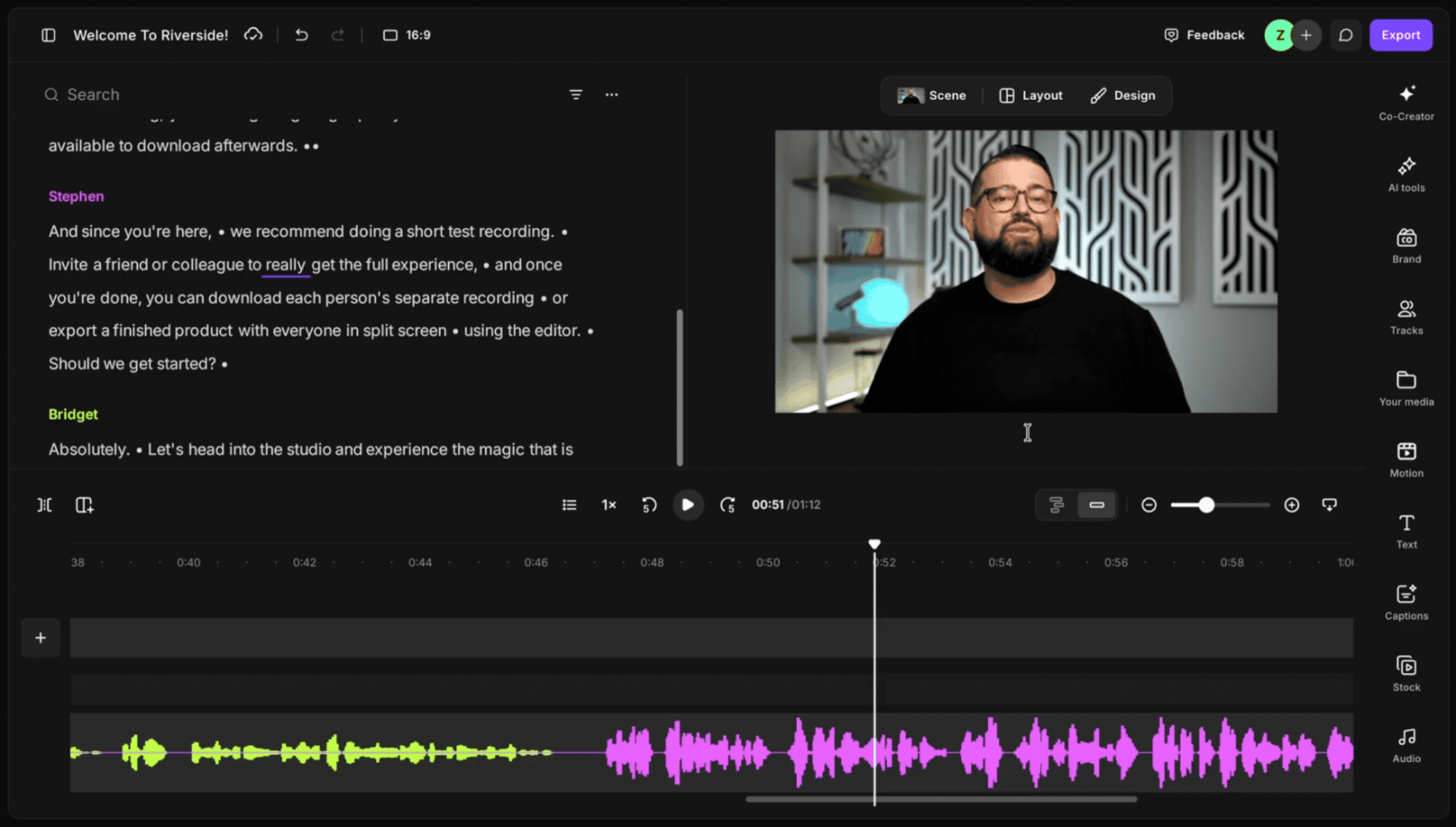This screenshot has width=1456, height=827.
Task: Click the word "Absolutely." in transcript
Action: pyautogui.click(x=88, y=450)
